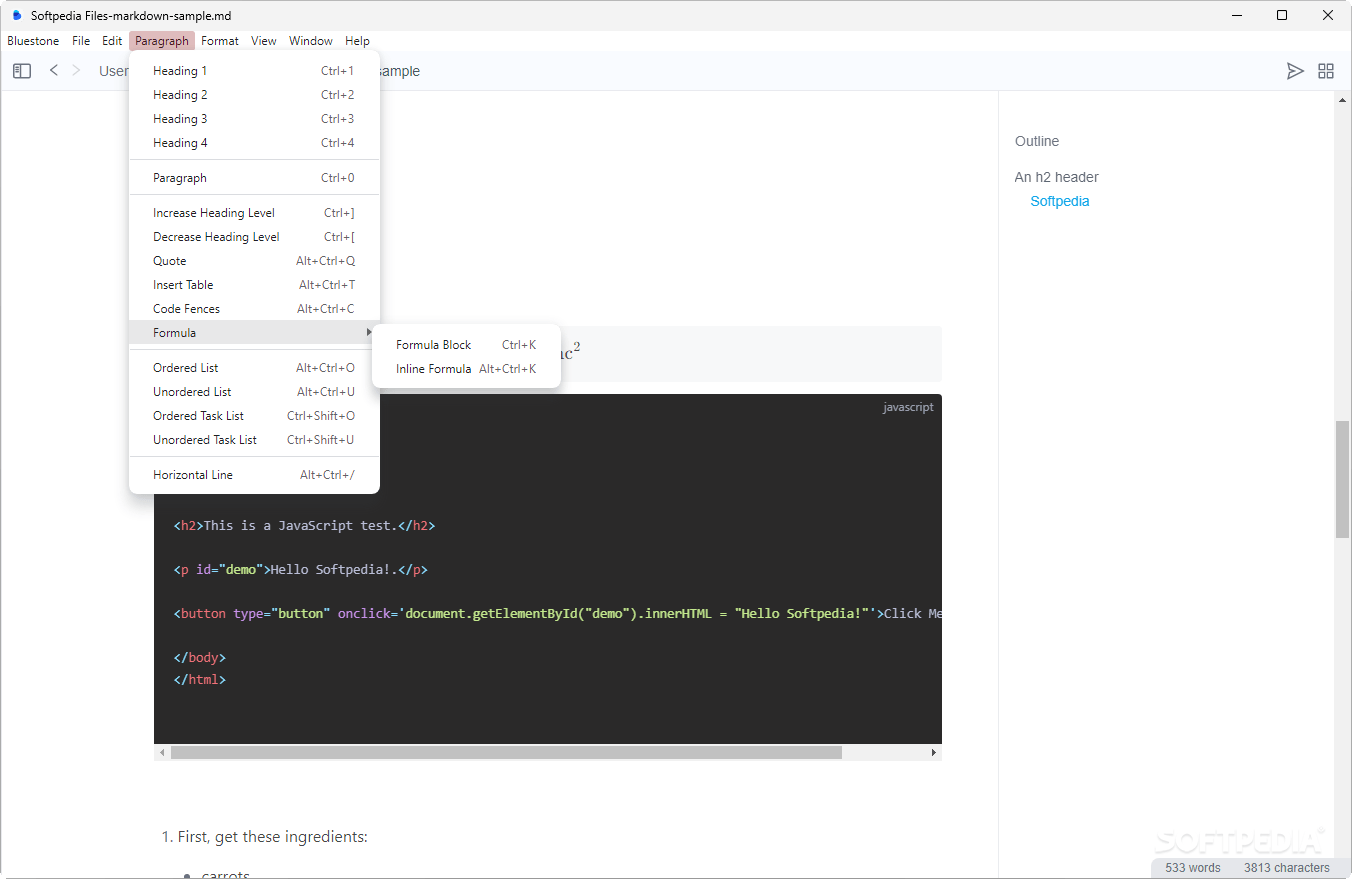Click the code block scroll-left arrow
This screenshot has width=1352, height=879.
(161, 752)
